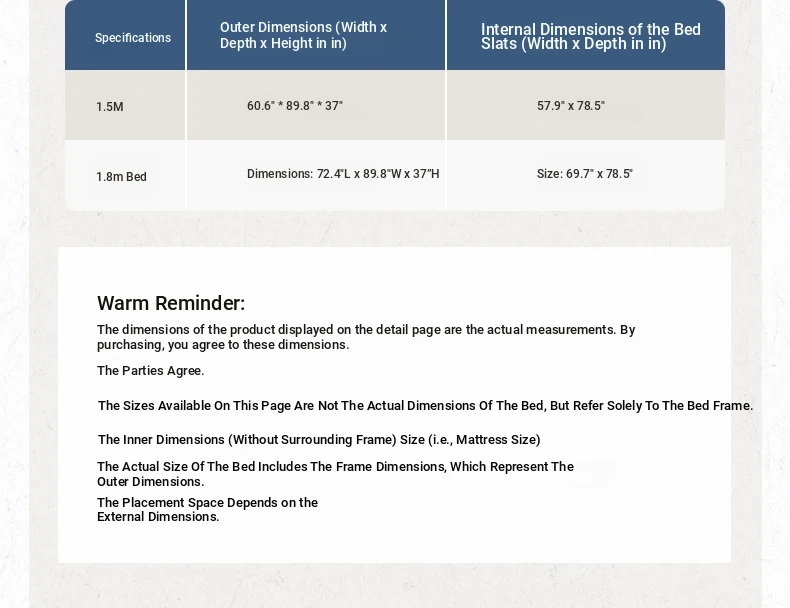Image resolution: width=790 pixels, height=608 pixels.
Task: Click the 60.6" * 89.8" * 37" outer dimensions value
Action: (x=295, y=106)
